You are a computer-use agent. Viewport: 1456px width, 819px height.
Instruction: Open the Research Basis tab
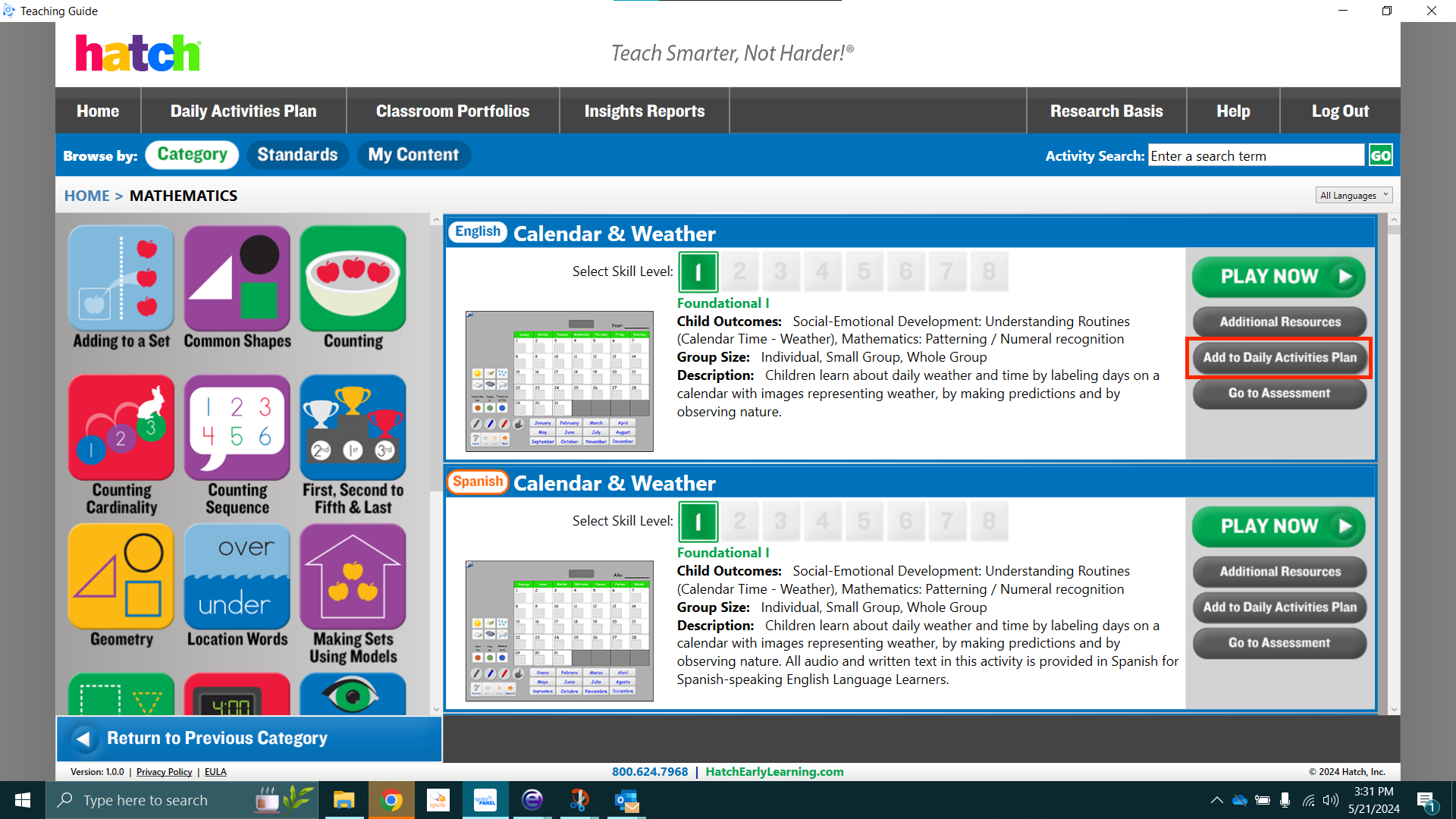coord(1106,111)
